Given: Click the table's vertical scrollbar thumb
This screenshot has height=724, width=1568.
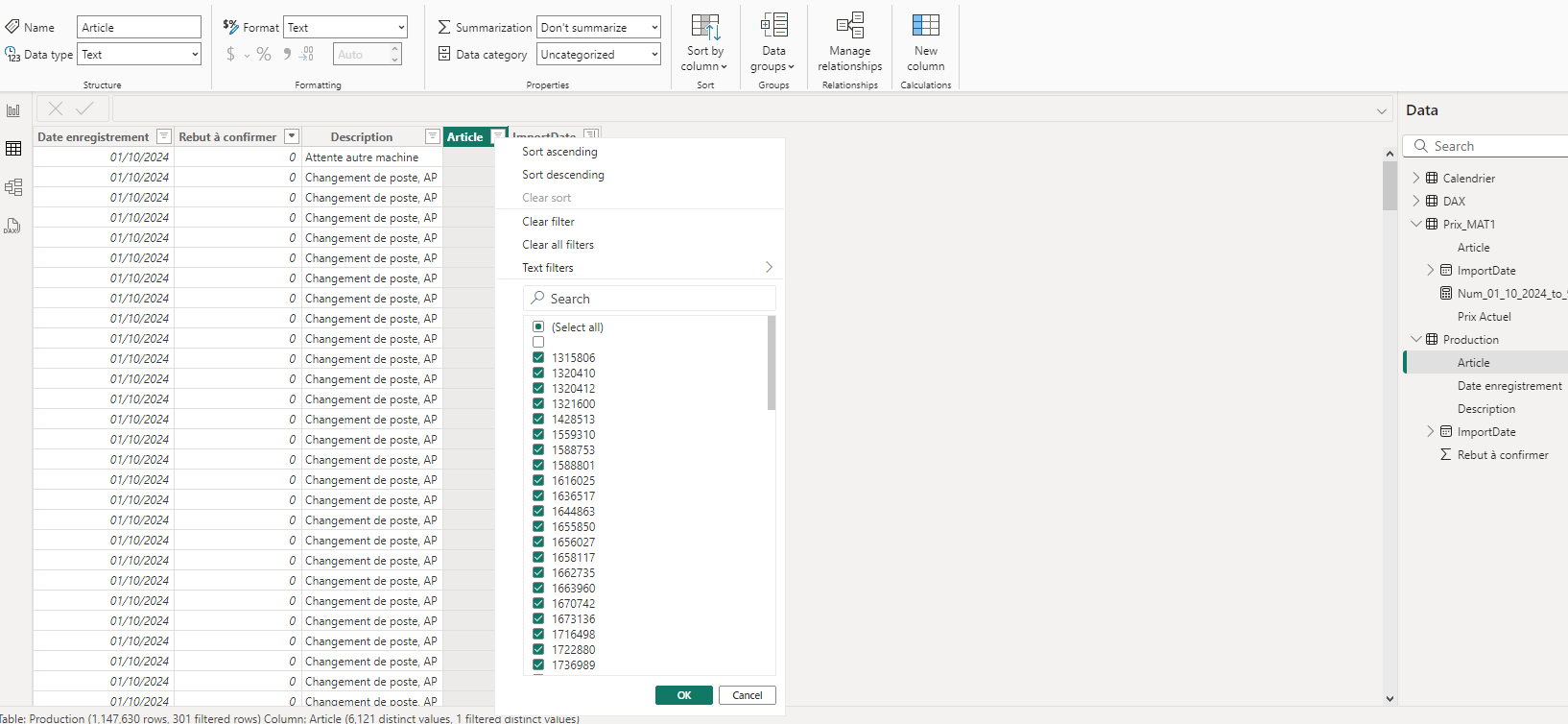Looking at the screenshot, I should point(1390,184).
